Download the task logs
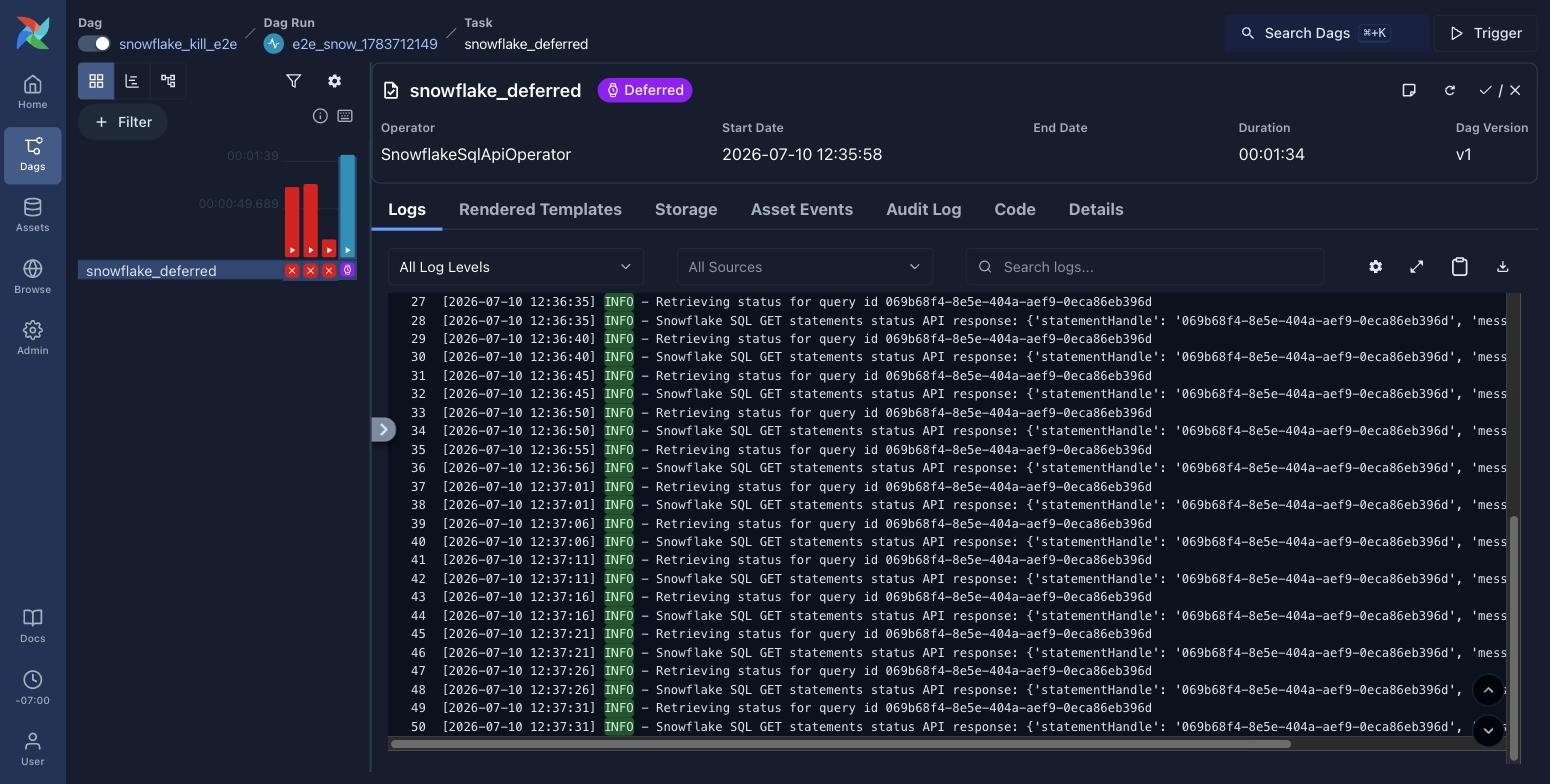 (1502, 267)
